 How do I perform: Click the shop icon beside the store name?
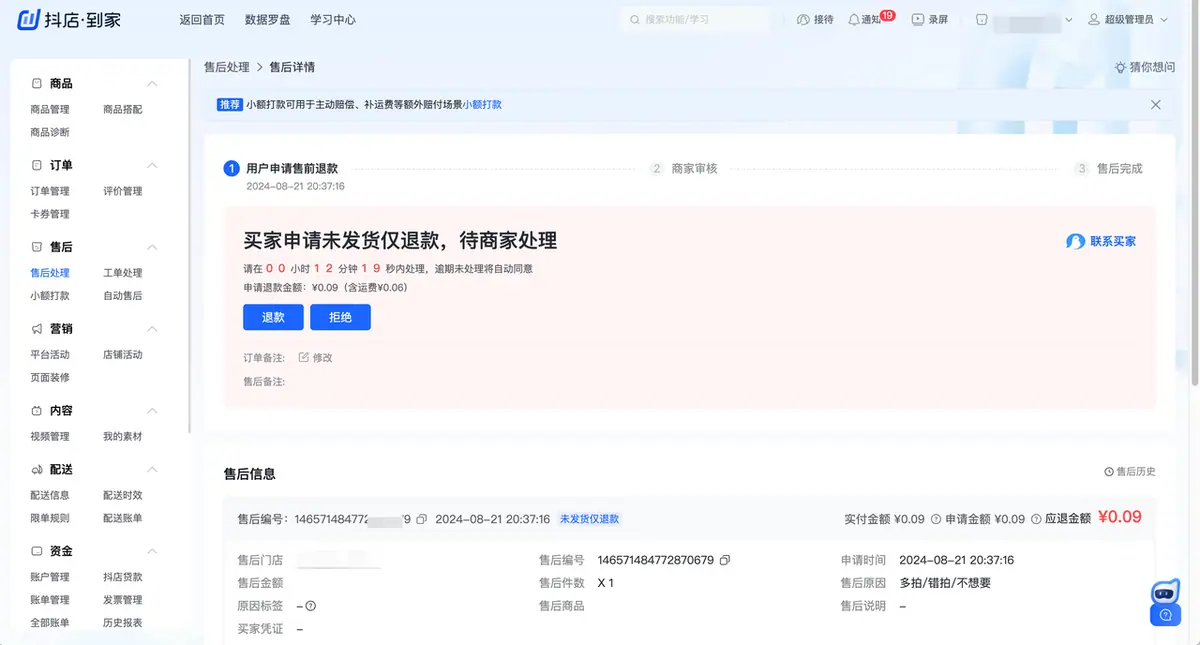pos(981,19)
